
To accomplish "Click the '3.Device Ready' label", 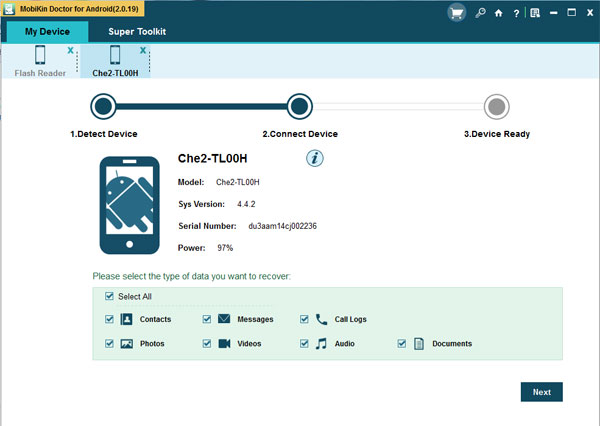I will [x=497, y=134].
